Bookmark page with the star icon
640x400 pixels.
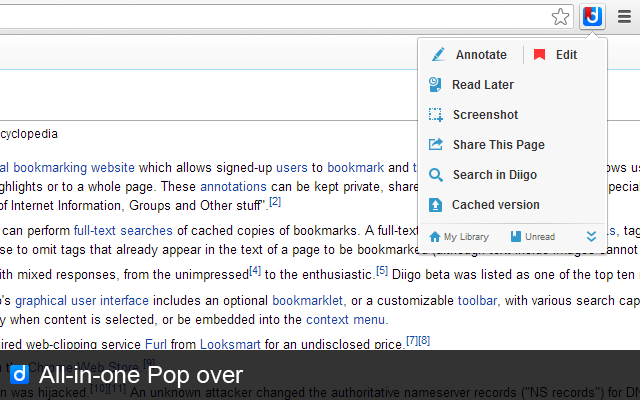click(x=560, y=17)
